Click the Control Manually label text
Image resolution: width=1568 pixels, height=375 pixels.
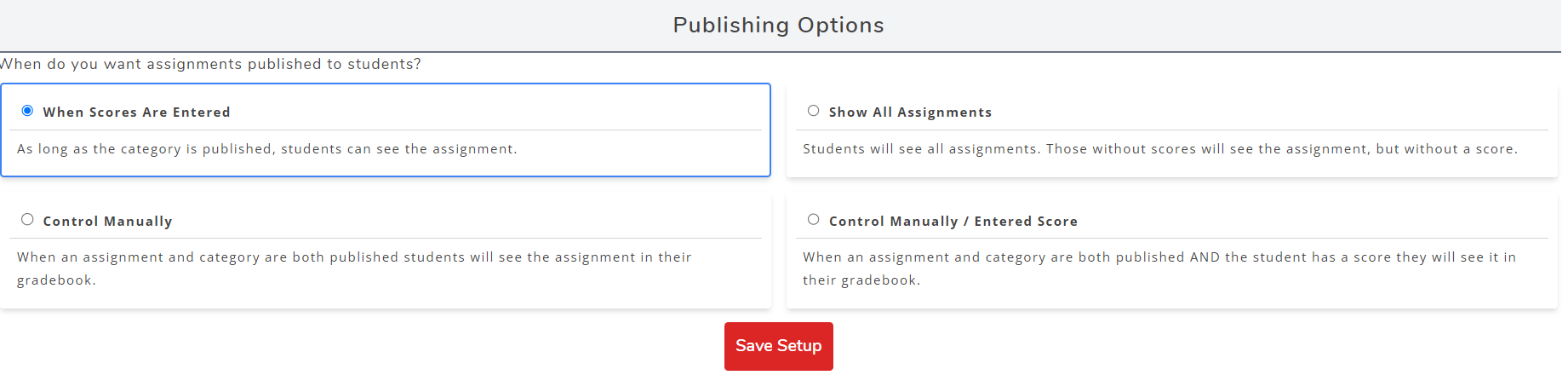[107, 222]
